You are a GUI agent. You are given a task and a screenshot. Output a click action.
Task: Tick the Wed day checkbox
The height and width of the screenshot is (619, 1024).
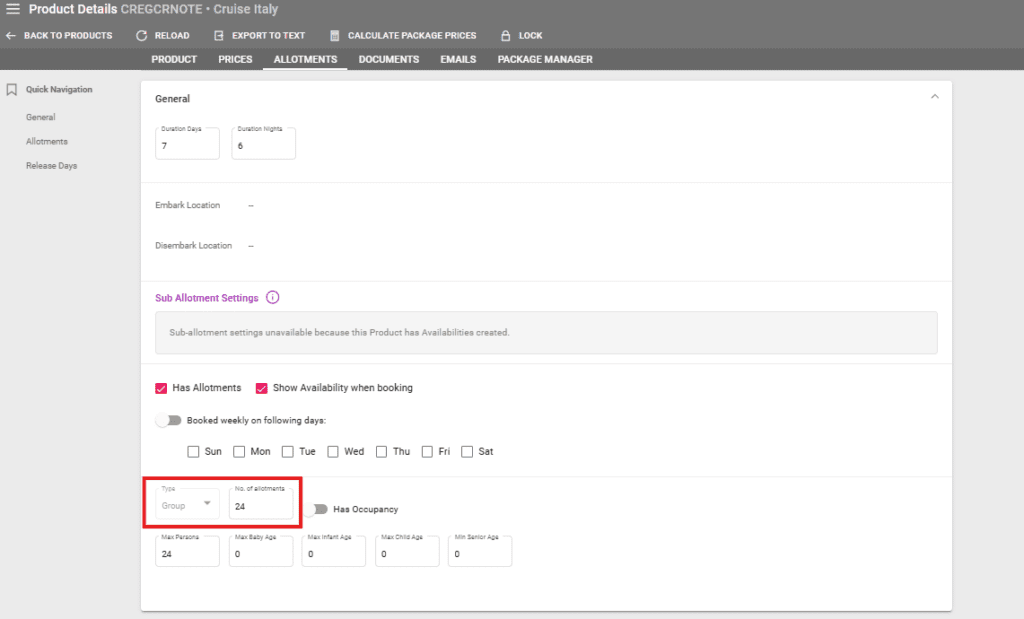point(333,452)
